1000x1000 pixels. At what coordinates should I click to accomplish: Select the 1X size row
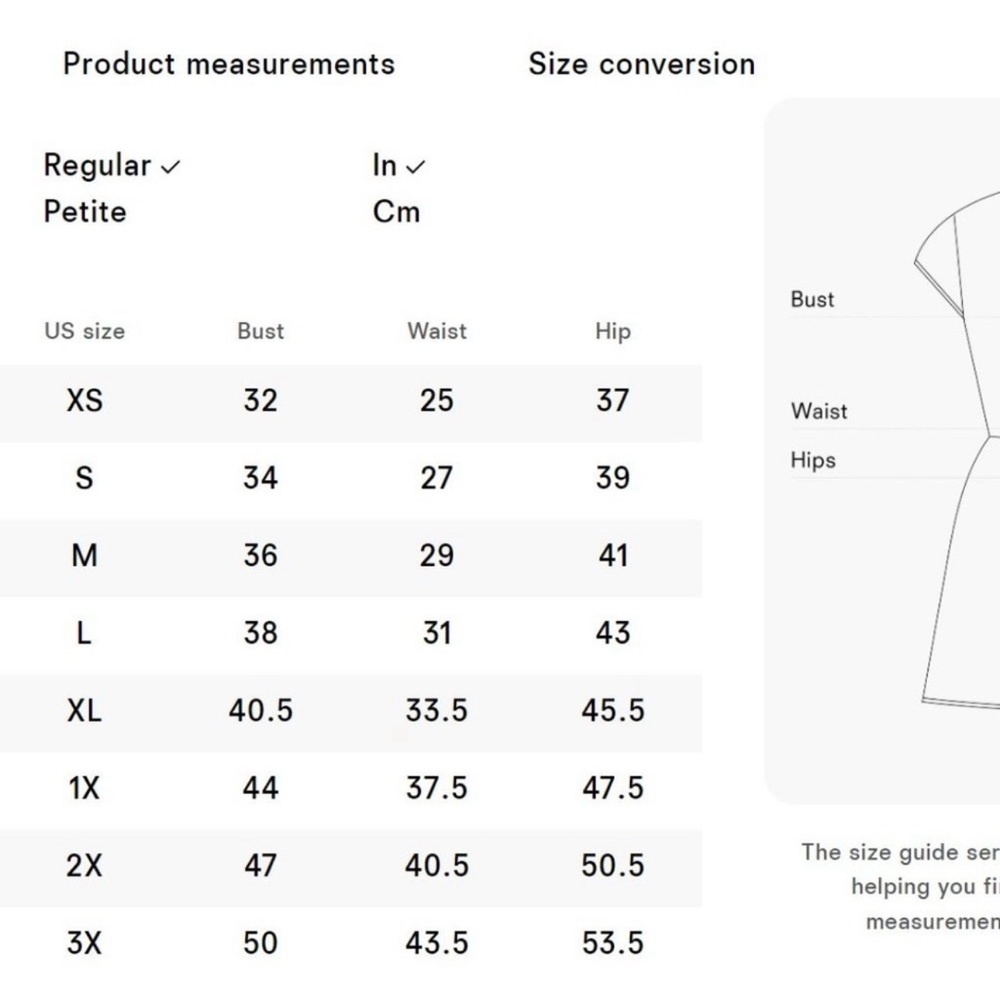84,788
